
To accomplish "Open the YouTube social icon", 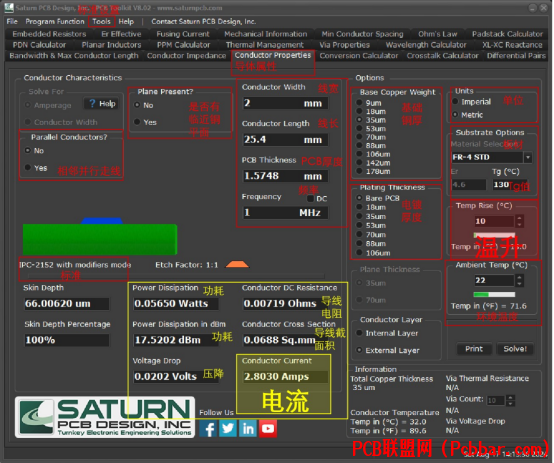I will click(x=268, y=429).
